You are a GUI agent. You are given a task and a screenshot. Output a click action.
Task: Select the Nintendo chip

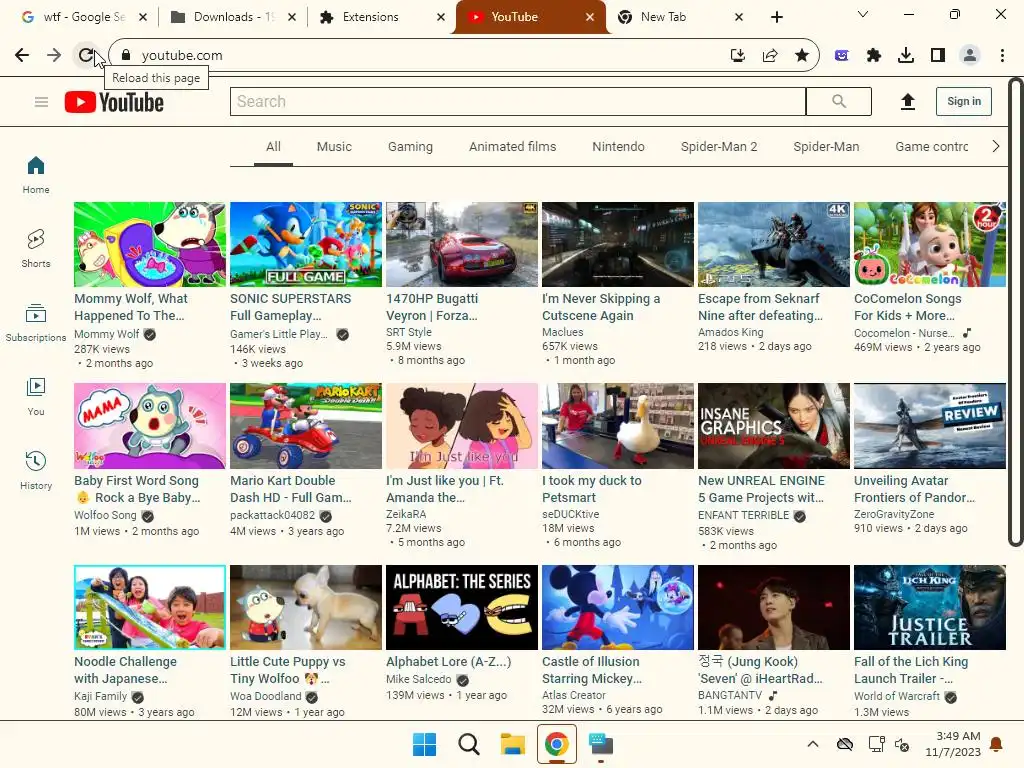tap(618, 147)
